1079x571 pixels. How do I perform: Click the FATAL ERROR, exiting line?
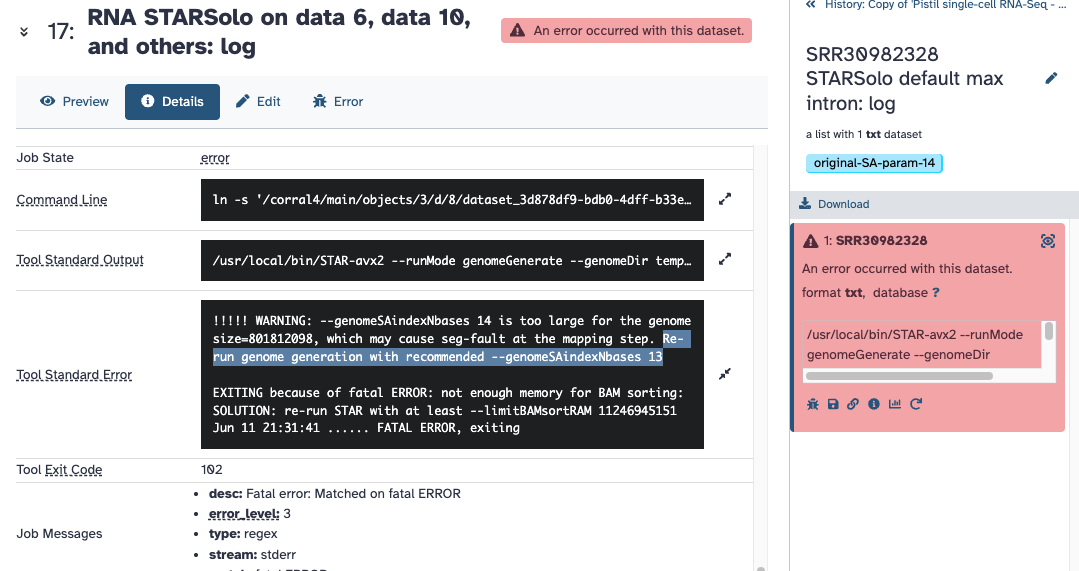click(366, 428)
